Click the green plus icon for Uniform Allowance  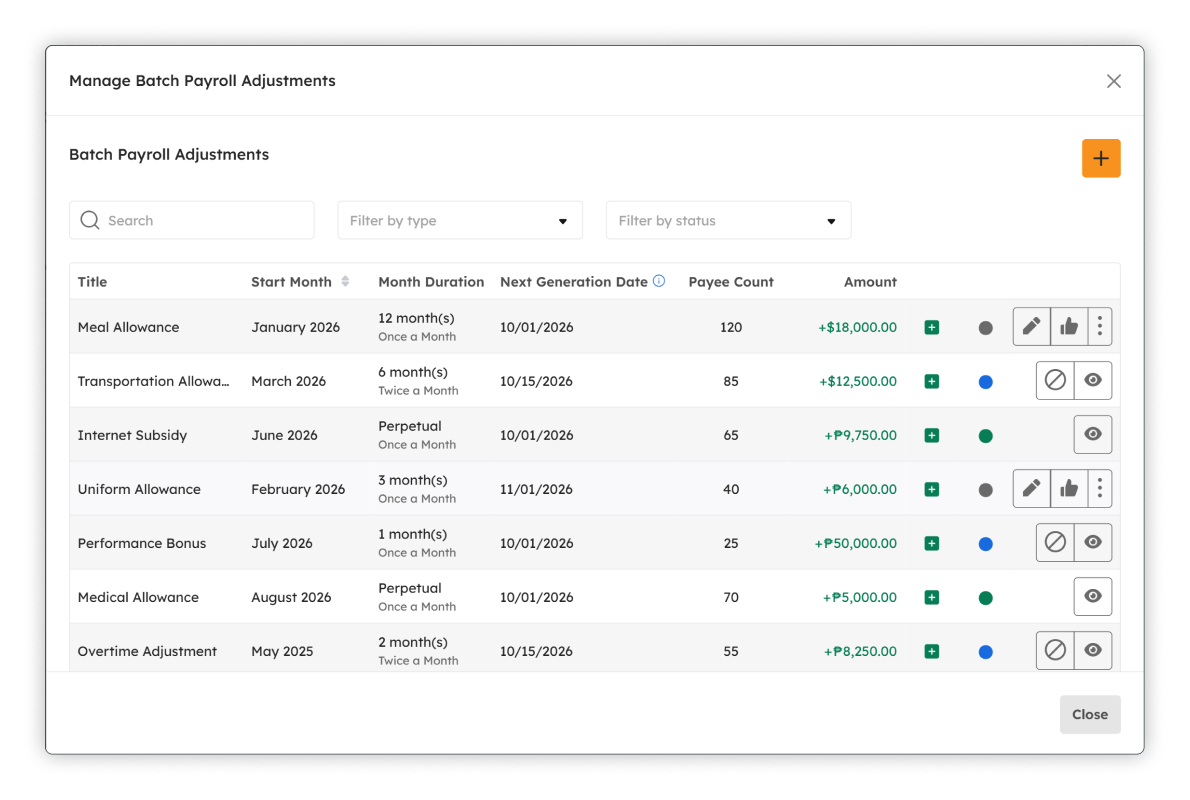(x=932, y=490)
